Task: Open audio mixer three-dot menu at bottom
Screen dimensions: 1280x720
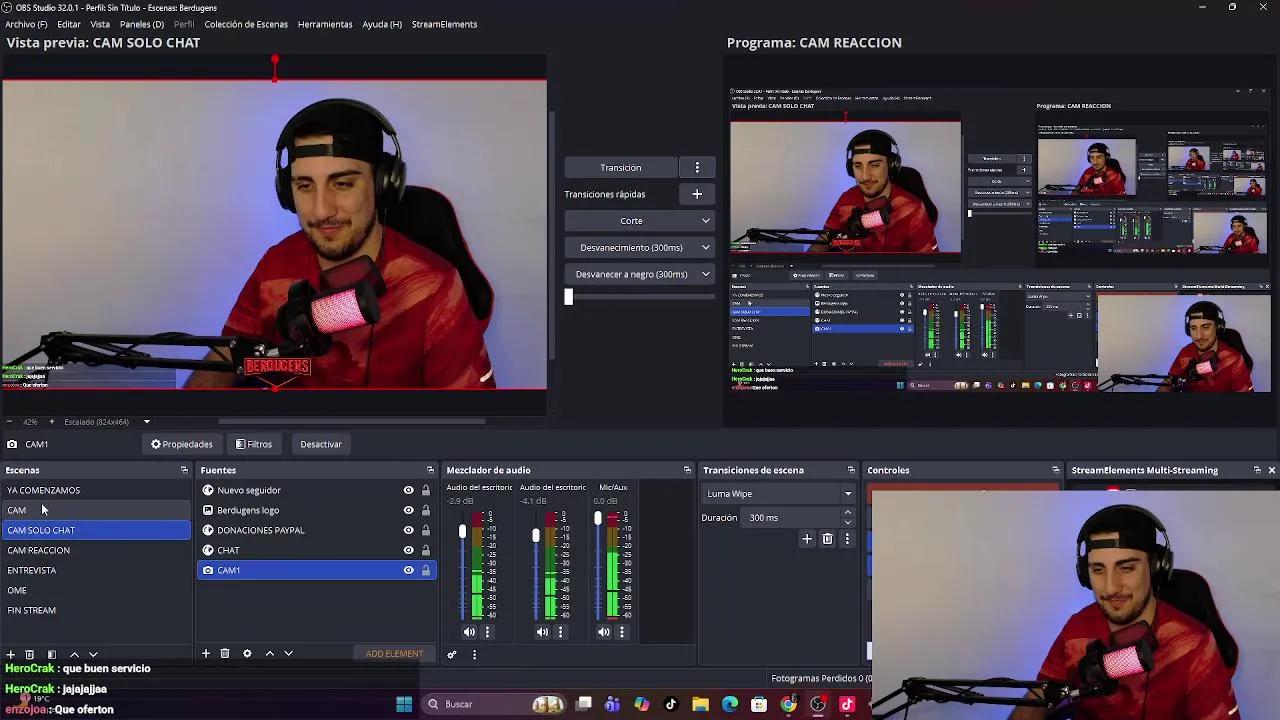Action: (x=474, y=654)
